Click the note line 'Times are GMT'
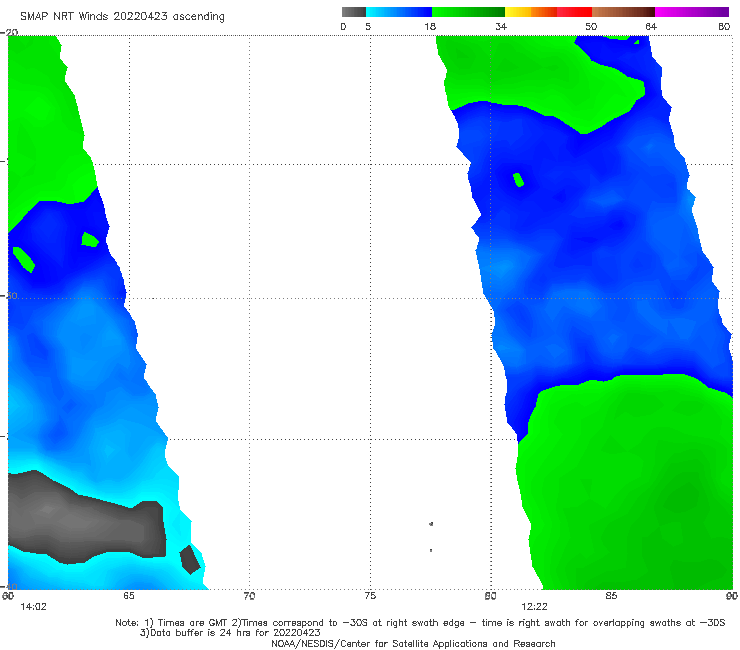Image resolution: width=740 pixels, height=650 pixels. pyautogui.click(x=194, y=623)
